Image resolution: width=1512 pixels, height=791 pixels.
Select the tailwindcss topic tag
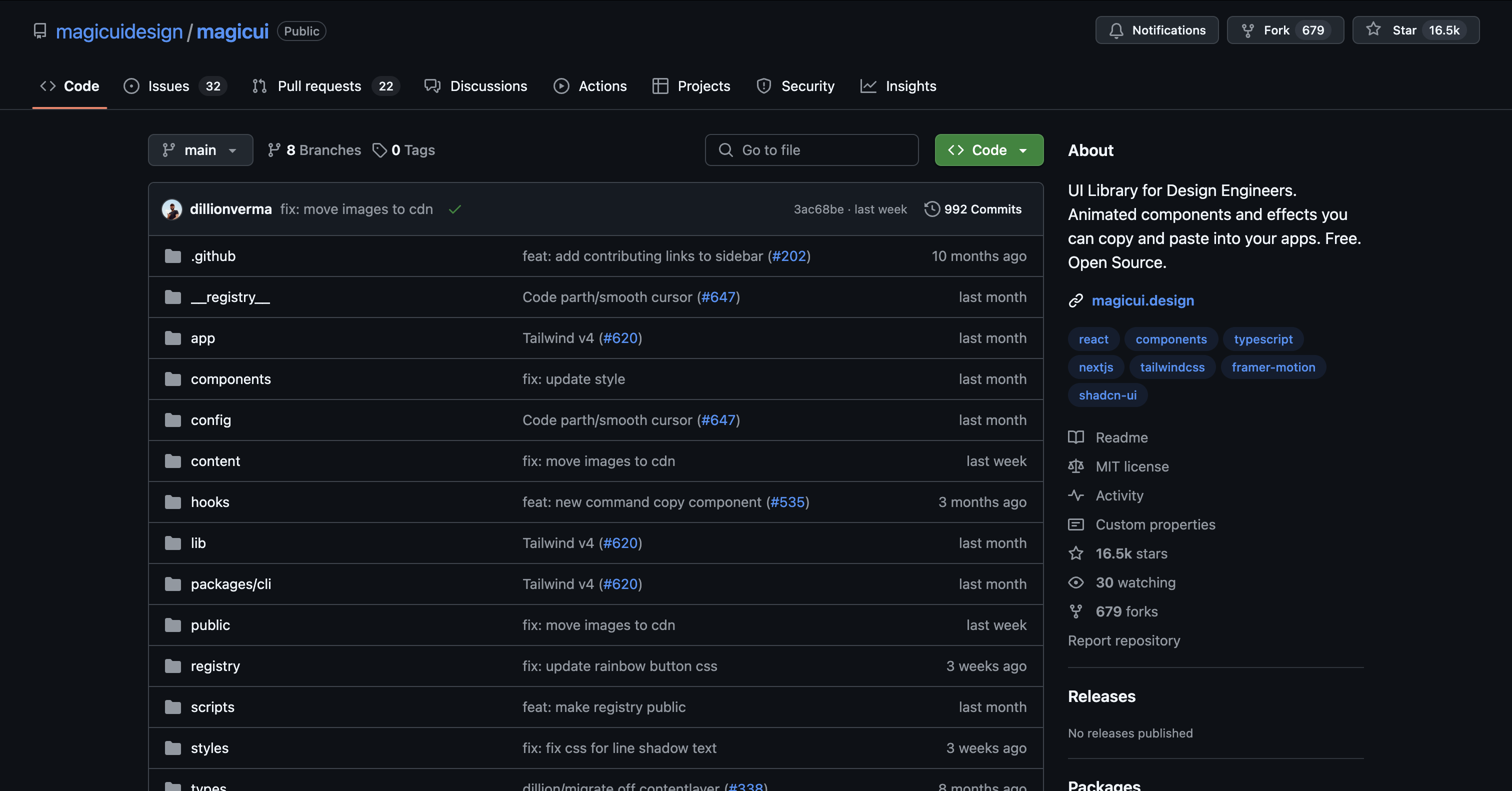click(1172, 367)
